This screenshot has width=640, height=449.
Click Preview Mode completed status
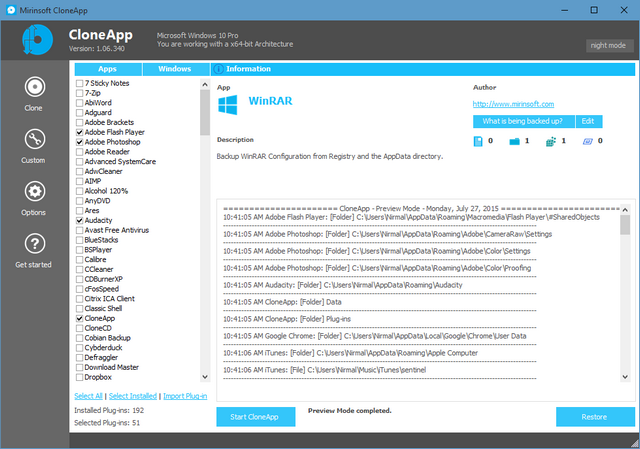350,411
